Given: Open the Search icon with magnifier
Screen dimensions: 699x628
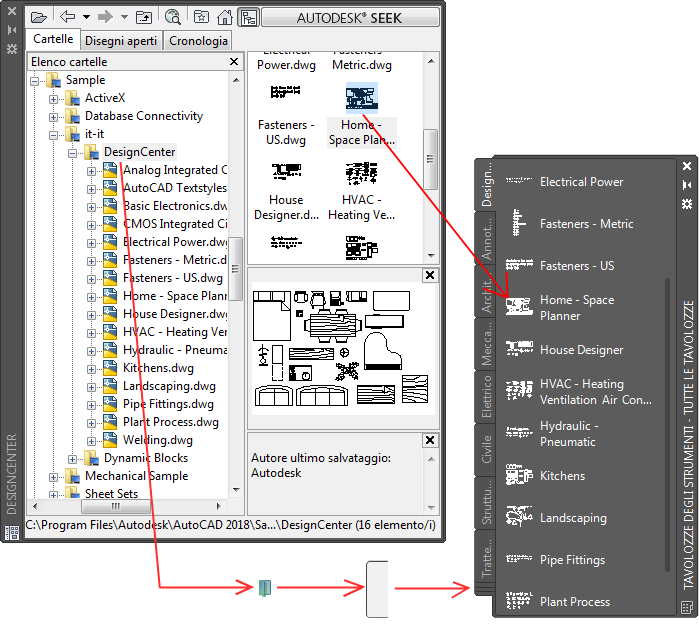Looking at the screenshot, I should click(x=173, y=17).
